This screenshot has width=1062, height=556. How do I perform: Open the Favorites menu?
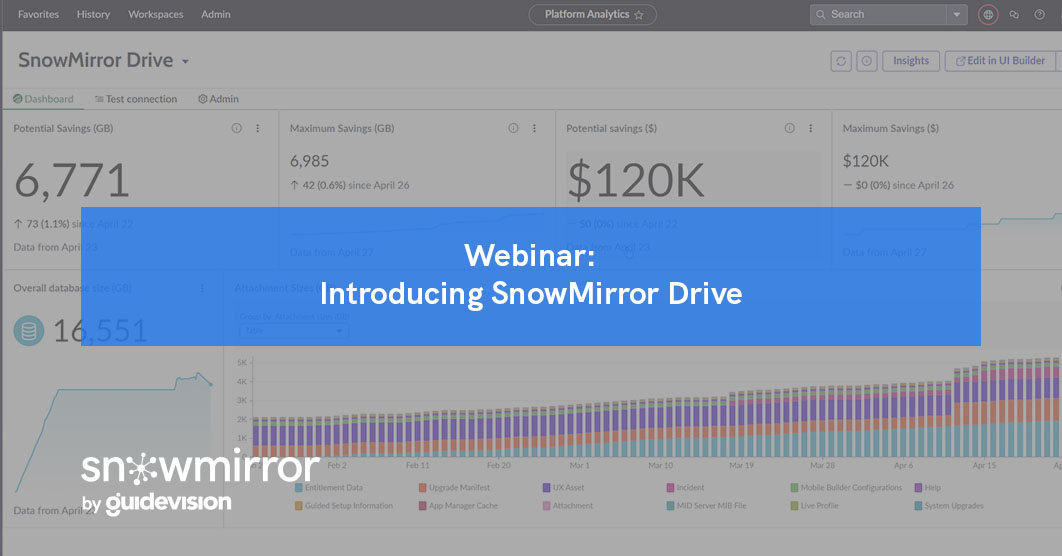[39, 14]
